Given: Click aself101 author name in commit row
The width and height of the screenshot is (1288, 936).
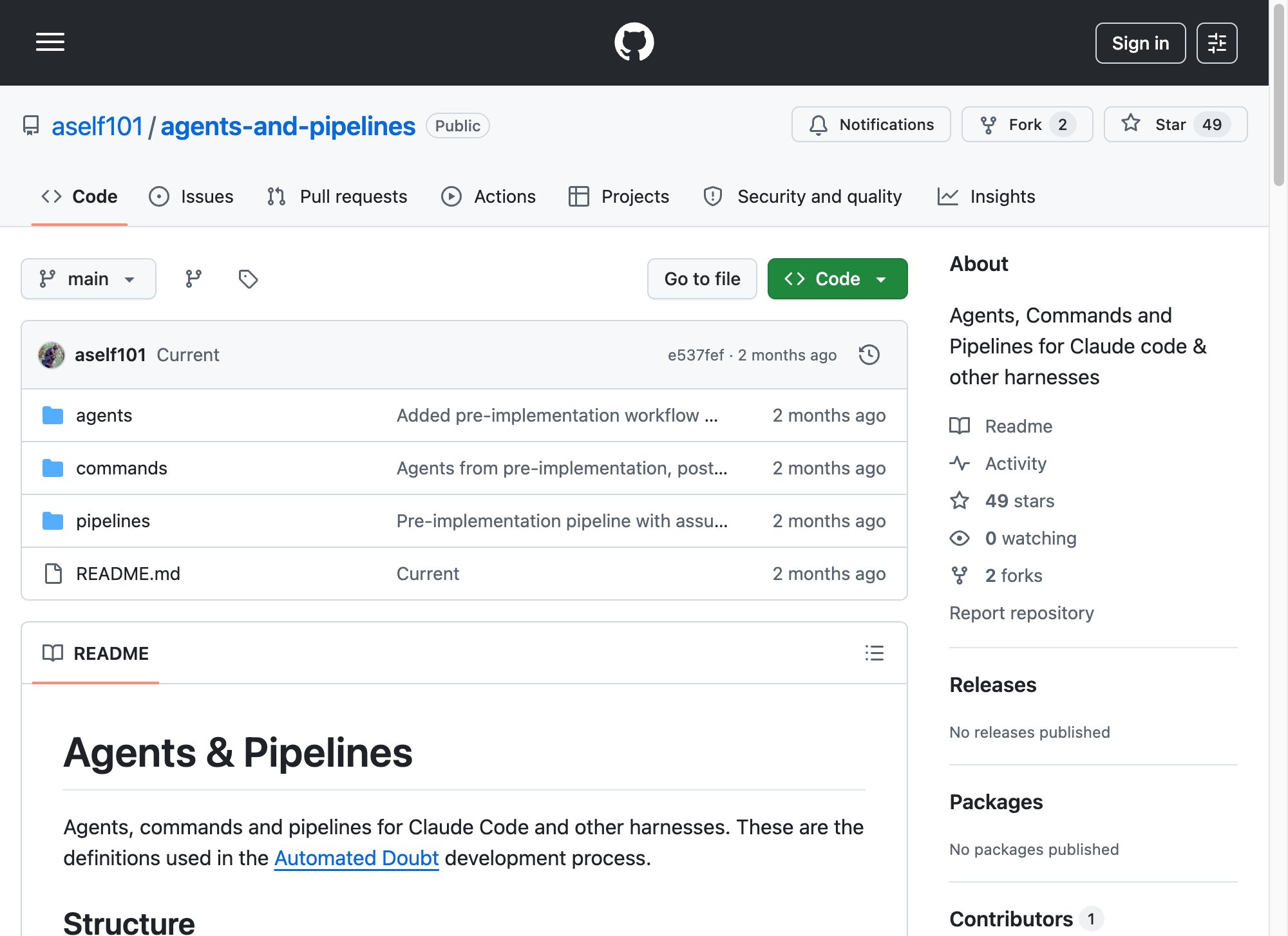Looking at the screenshot, I should 110,355.
